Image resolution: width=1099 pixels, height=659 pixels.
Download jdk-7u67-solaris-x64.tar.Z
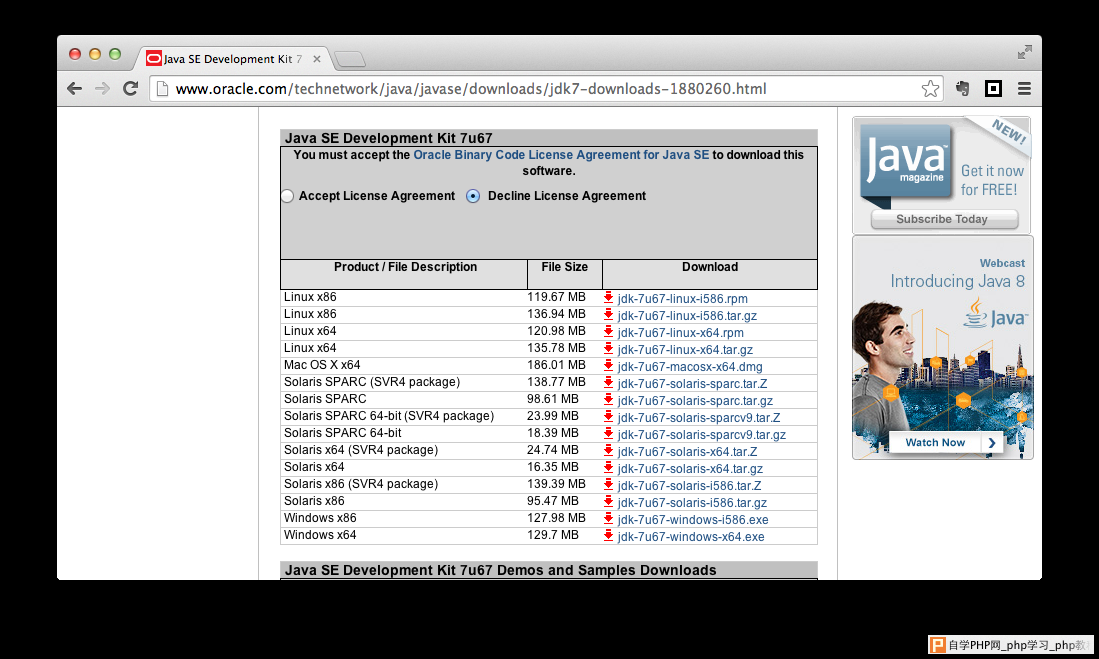(x=687, y=451)
